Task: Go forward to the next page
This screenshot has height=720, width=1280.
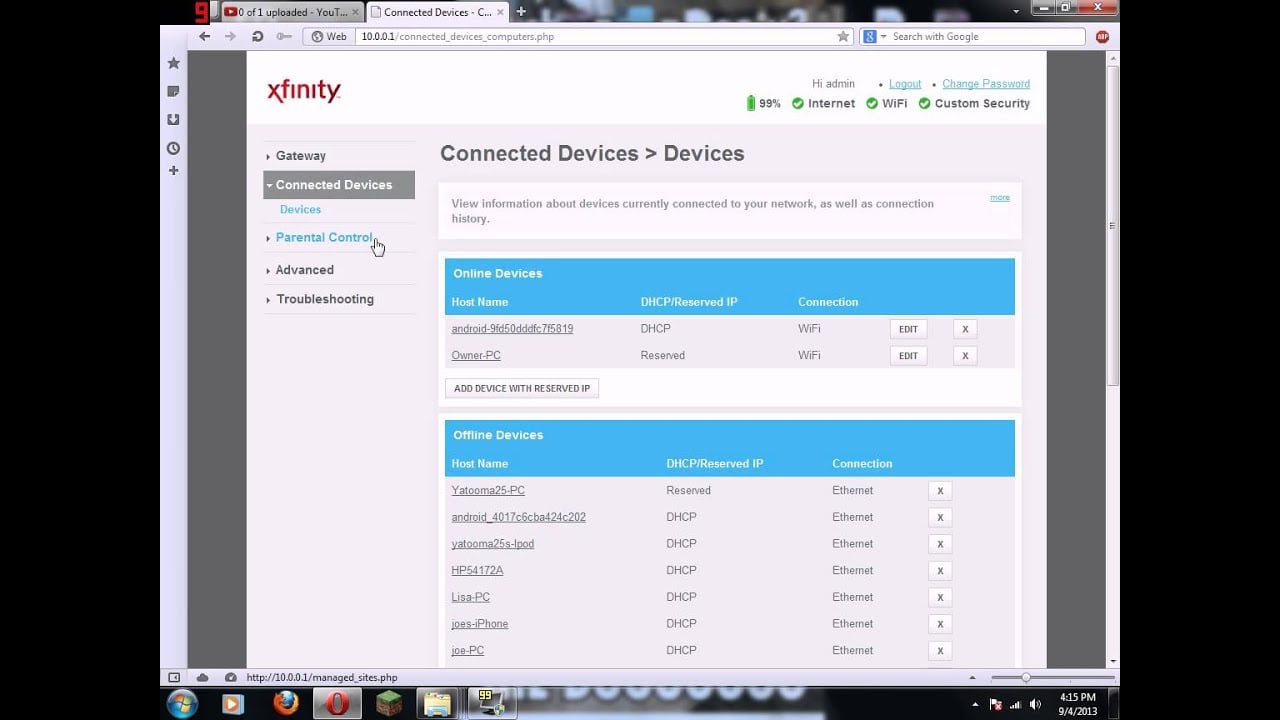Action: [231, 36]
